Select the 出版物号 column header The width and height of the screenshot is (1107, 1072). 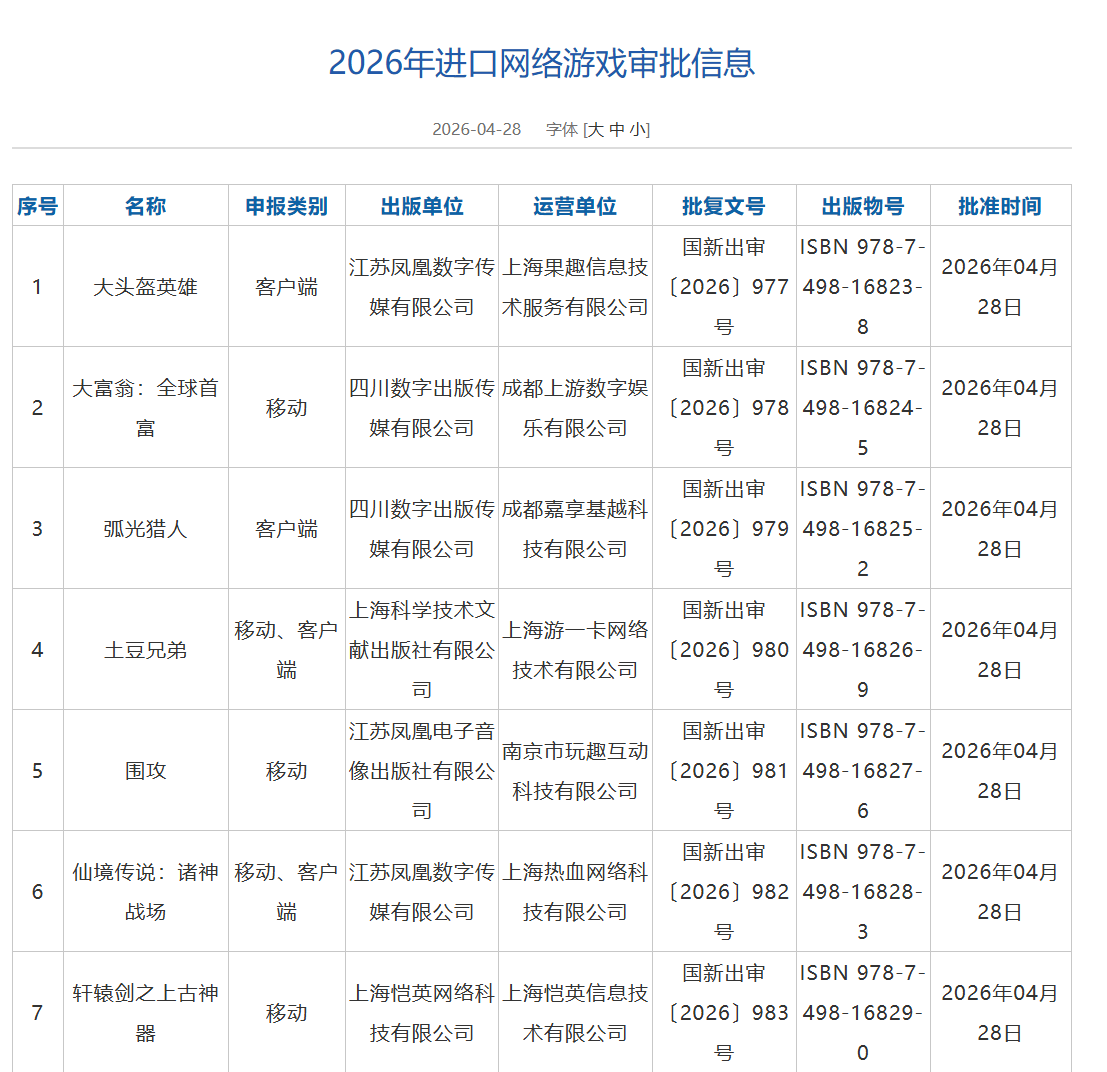pyautogui.click(x=862, y=206)
